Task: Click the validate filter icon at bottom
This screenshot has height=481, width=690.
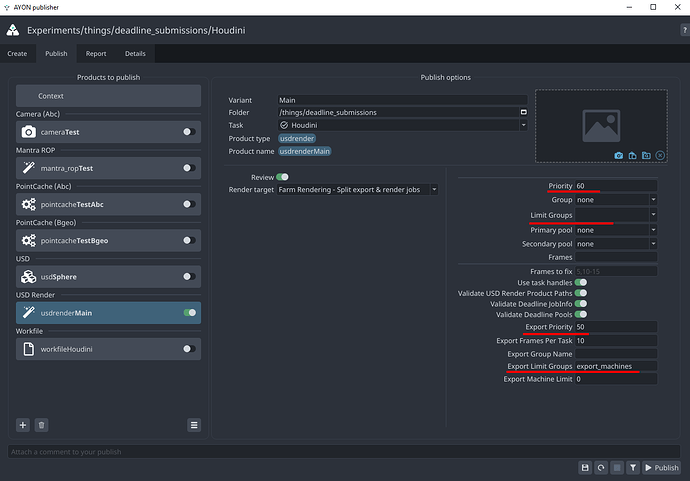Action: tap(633, 467)
